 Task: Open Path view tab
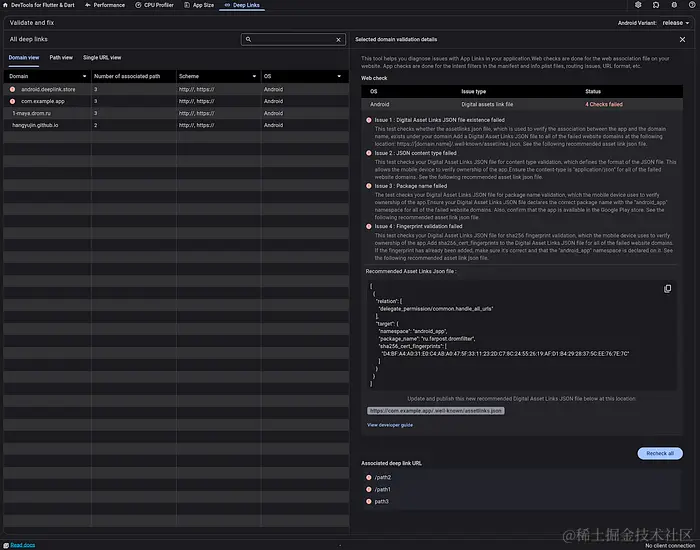[61, 58]
